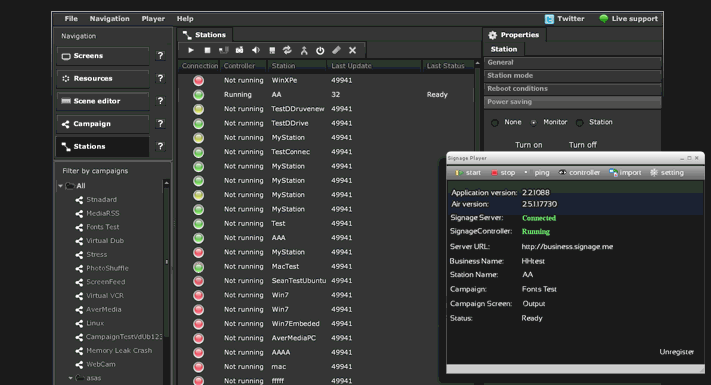Click the help question mark beside Stations nav

[160, 146]
